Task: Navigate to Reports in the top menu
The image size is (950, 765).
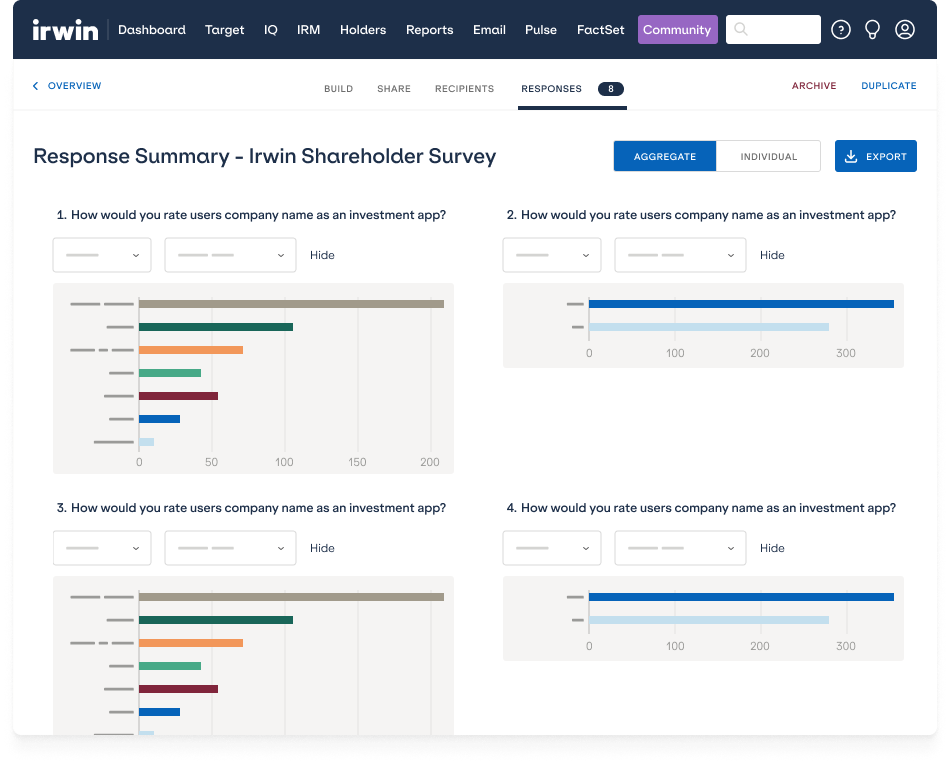Action: tap(429, 29)
